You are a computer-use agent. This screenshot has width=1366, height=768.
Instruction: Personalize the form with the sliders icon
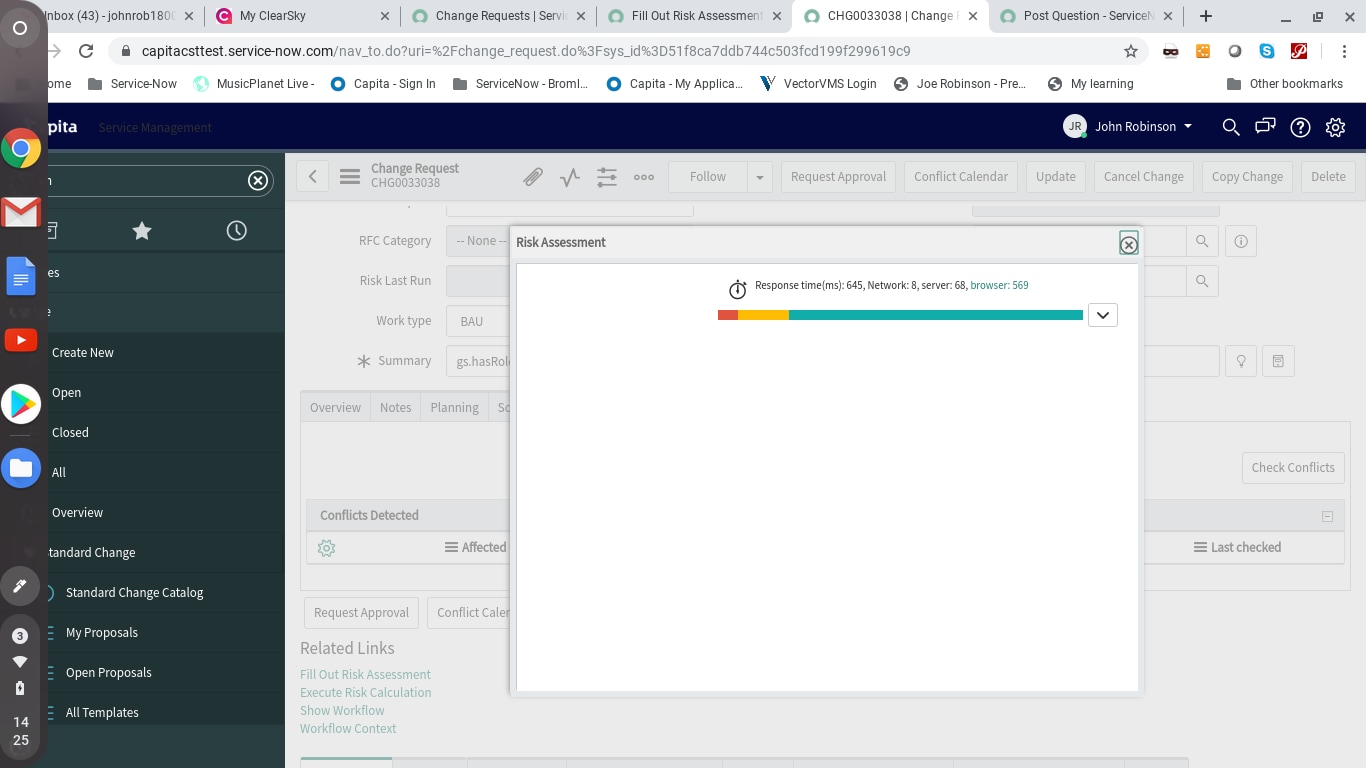(x=606, y=176)
